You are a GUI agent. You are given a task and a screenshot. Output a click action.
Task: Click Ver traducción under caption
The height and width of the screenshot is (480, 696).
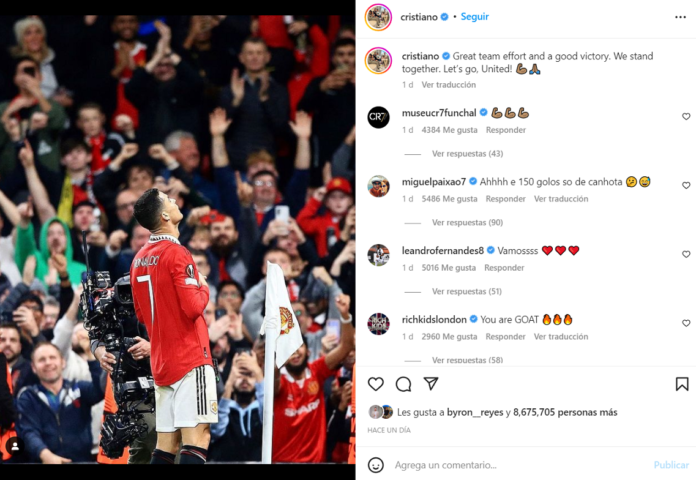tap(448, 85)
